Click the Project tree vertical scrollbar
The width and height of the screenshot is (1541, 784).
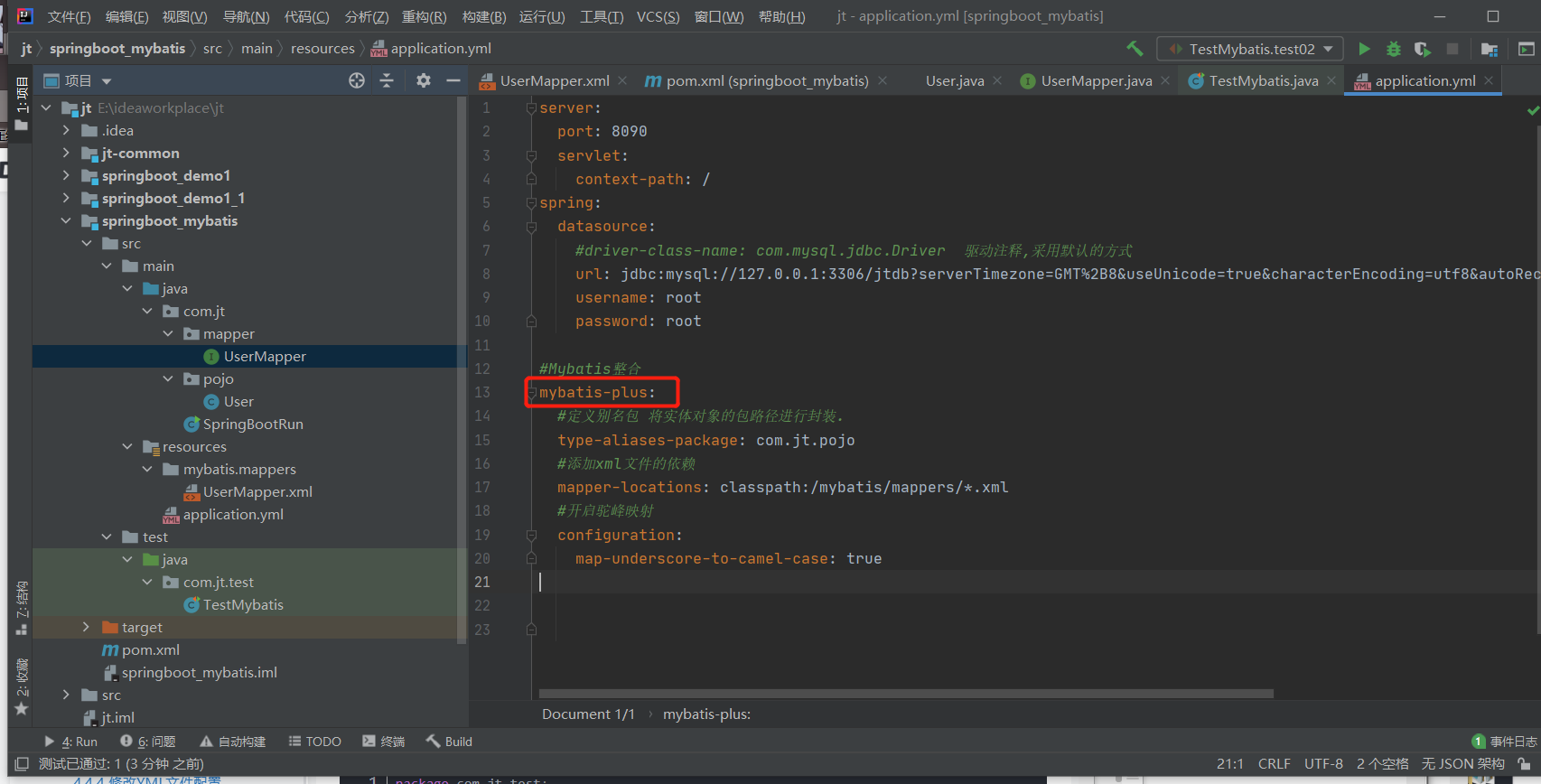click(x=462, y=370)
